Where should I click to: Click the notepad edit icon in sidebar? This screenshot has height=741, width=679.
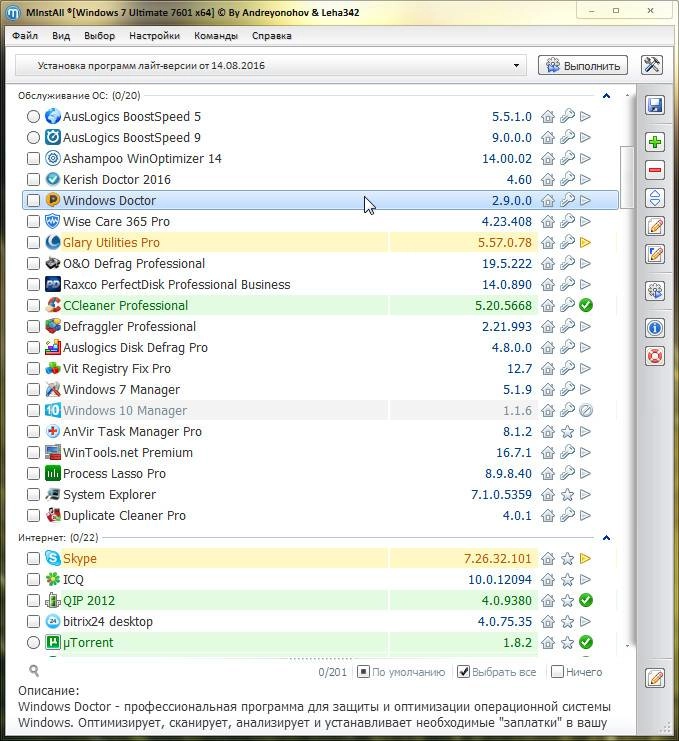(x=655, y=226)
